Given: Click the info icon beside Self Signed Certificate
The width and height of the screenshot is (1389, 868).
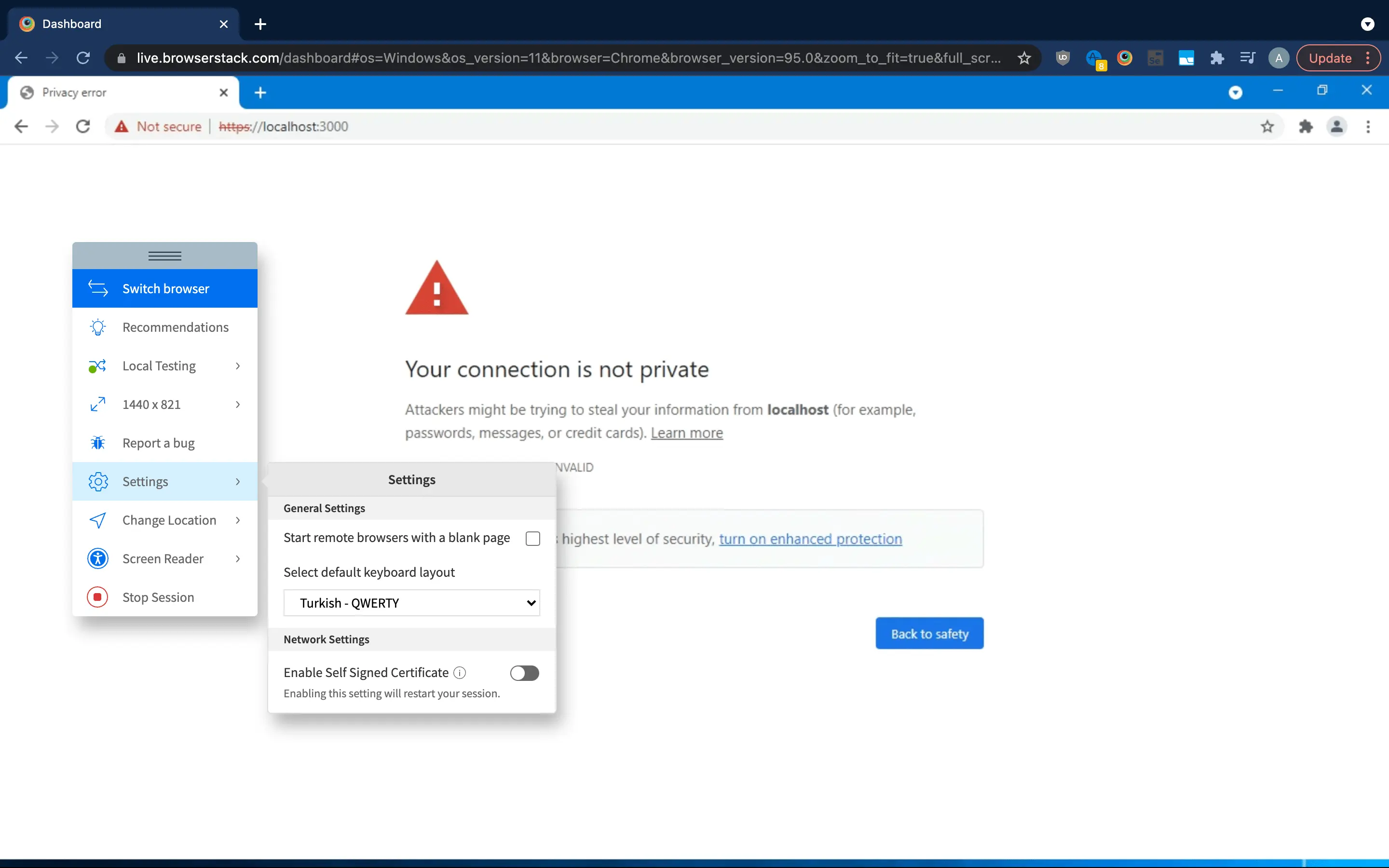Looking at the screenshot, I should pos(460,672).
